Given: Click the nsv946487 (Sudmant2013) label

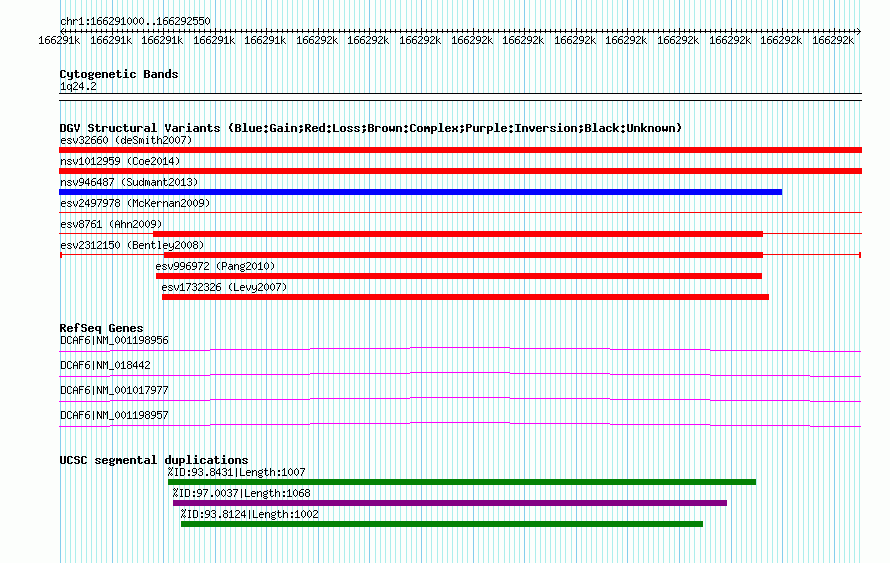Looking at the screenshot, I should [129, 182].
